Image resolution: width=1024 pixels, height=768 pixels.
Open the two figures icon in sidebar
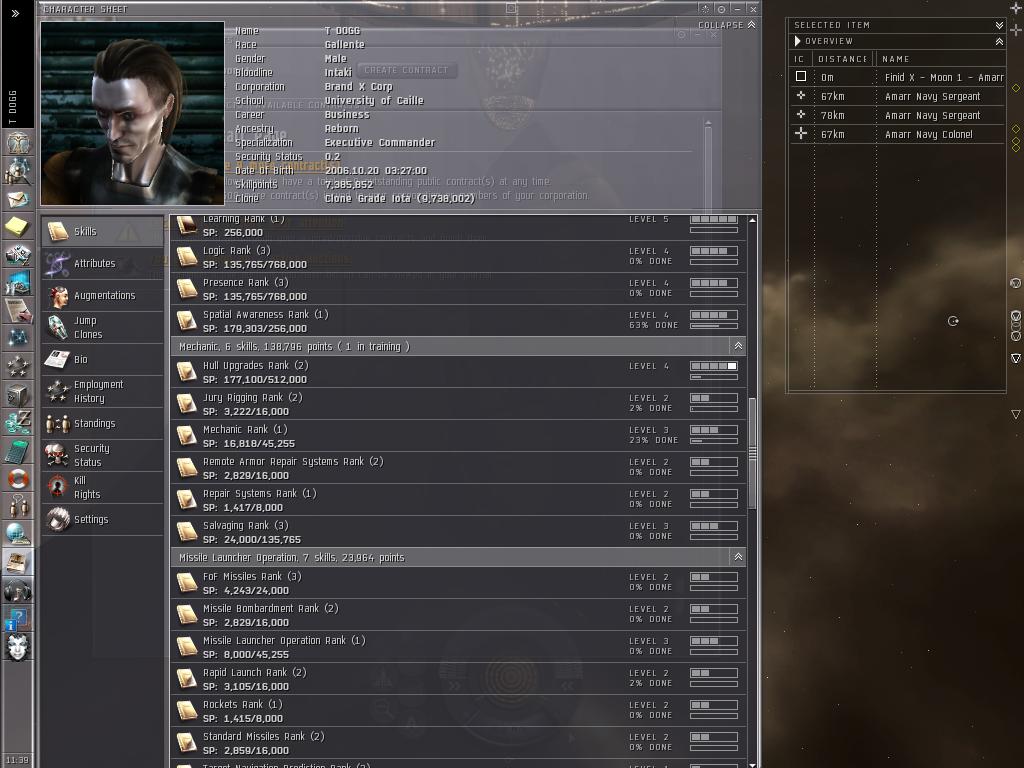pyautogui.click(x=18, y=506)
